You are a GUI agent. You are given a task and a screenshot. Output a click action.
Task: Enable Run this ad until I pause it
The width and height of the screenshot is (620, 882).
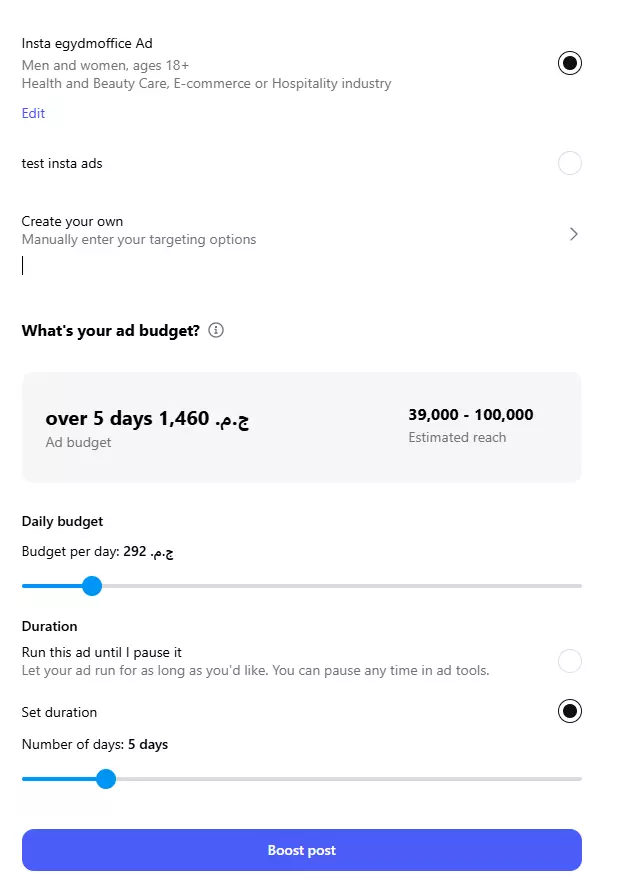[x=569, y=661]
